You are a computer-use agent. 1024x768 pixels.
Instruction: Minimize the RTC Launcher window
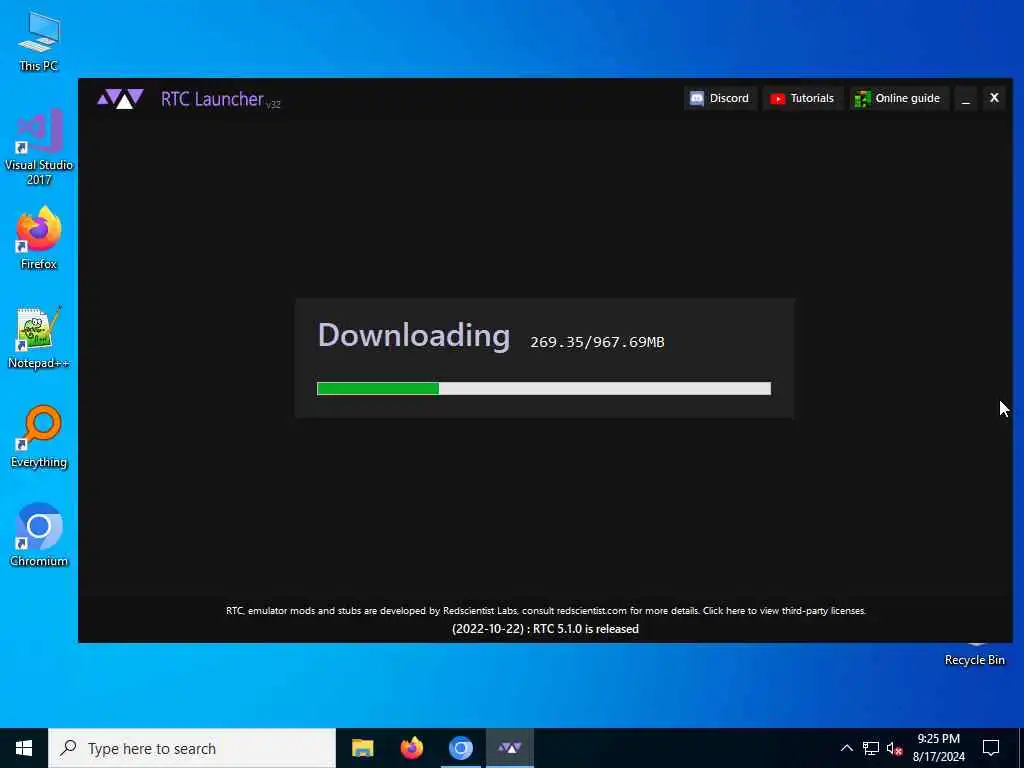965,98
